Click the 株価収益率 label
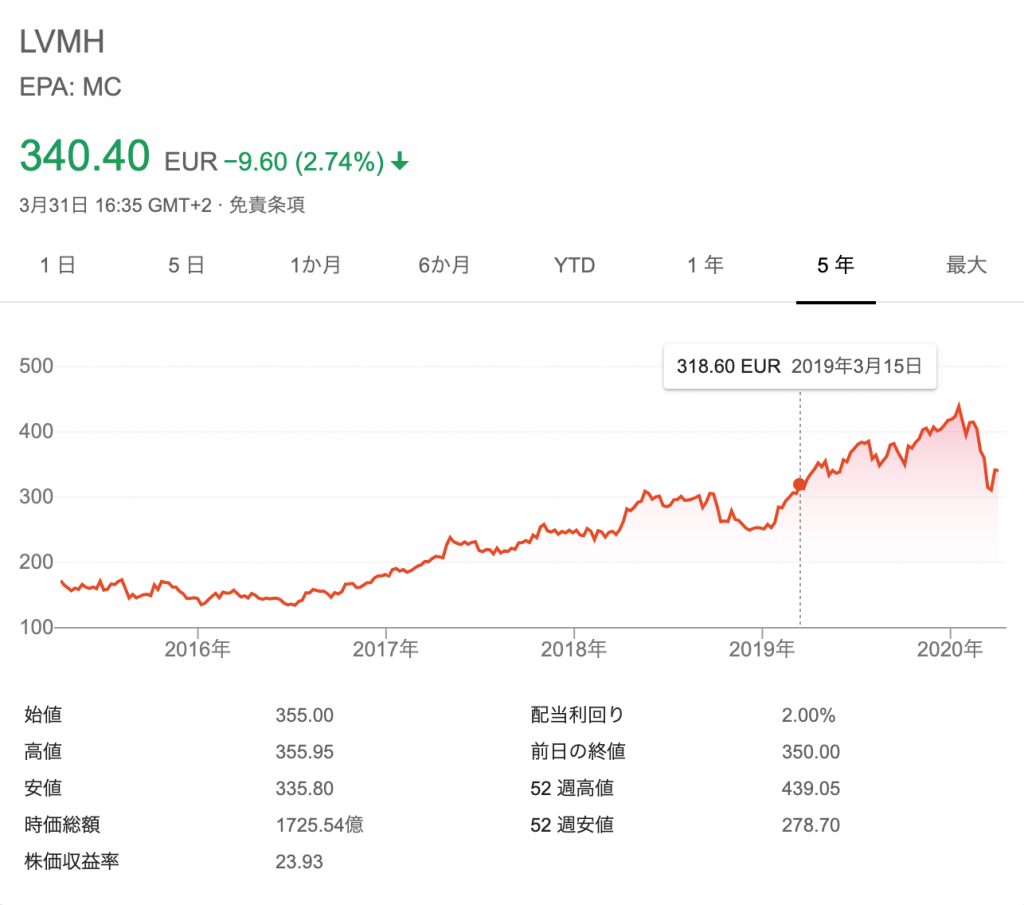 [x=72, y=861]
